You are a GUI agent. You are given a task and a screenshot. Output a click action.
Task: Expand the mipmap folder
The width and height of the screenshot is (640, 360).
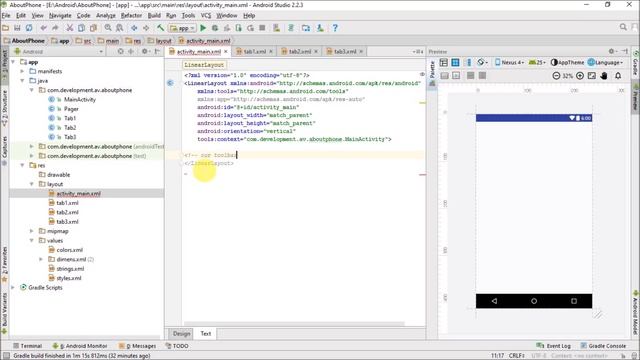pyautogui.click(x=32, y=231)
